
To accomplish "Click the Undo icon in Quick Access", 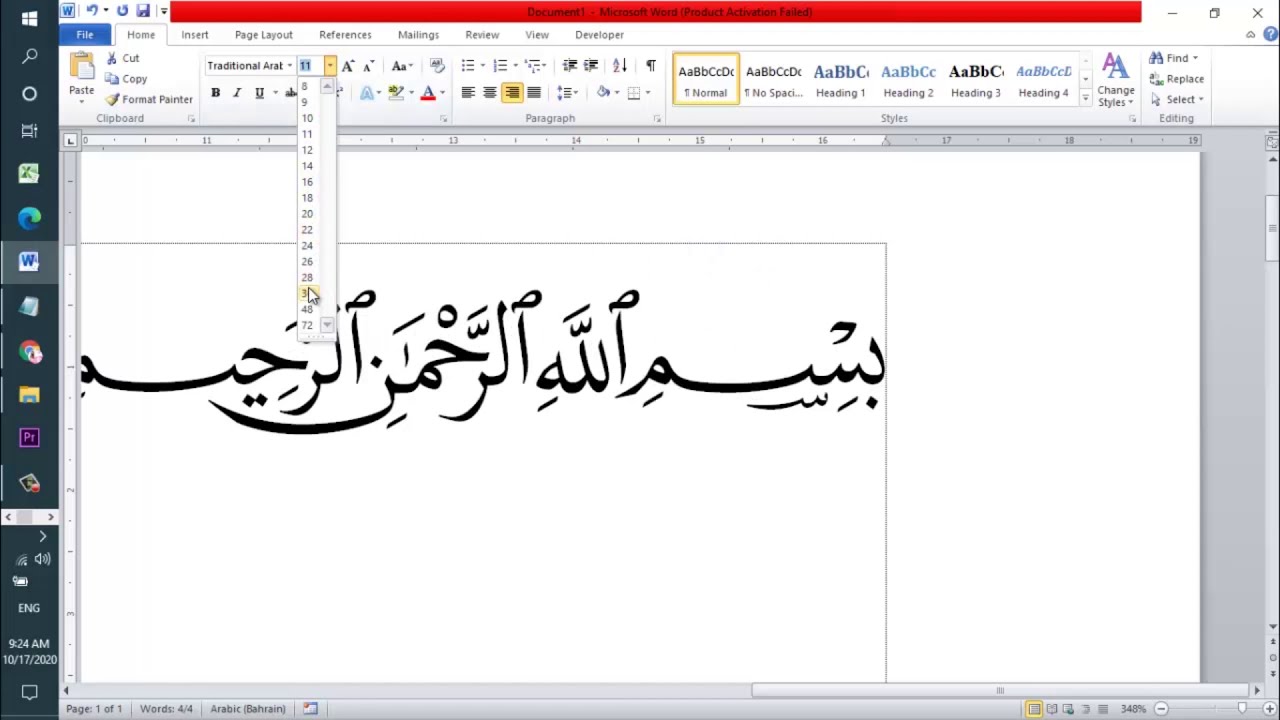I will pyautogui.click(x=92, y=11).
